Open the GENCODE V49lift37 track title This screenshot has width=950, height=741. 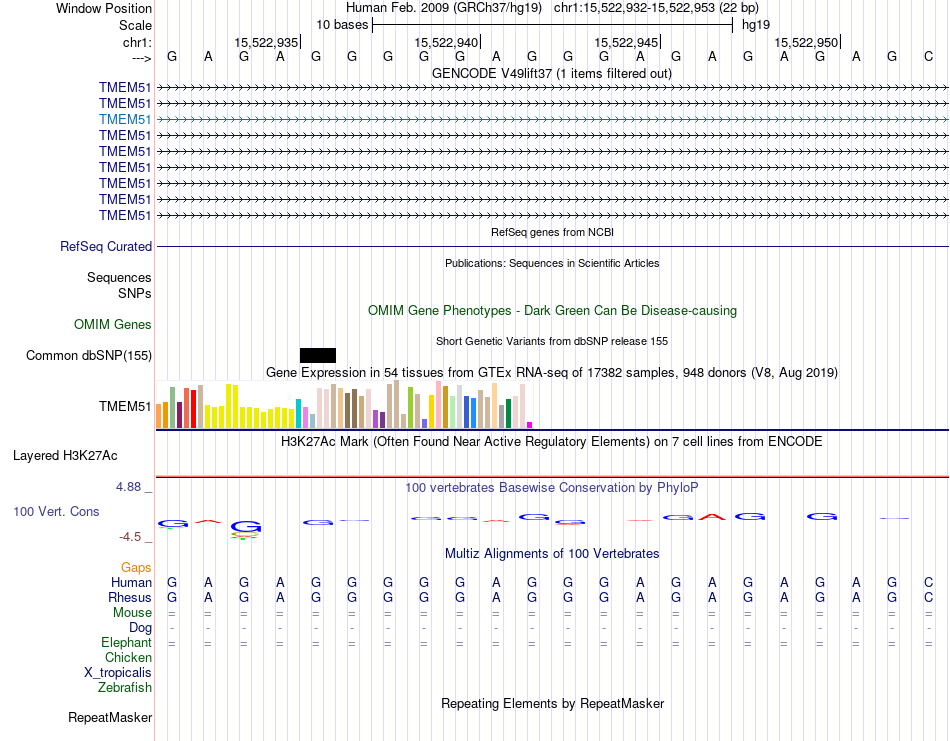coord(551,74)
